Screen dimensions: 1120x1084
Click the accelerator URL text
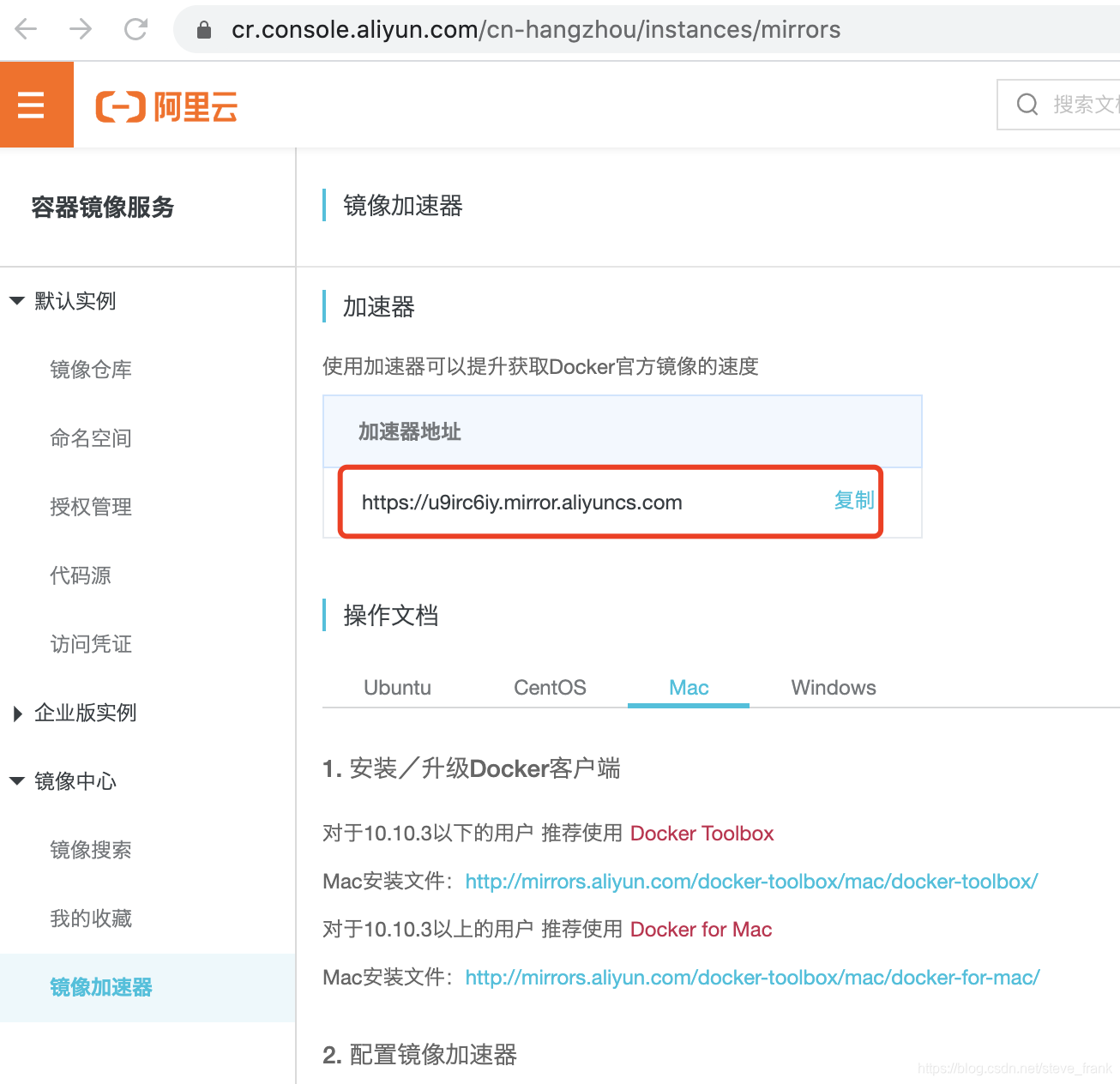click(521, 503)
